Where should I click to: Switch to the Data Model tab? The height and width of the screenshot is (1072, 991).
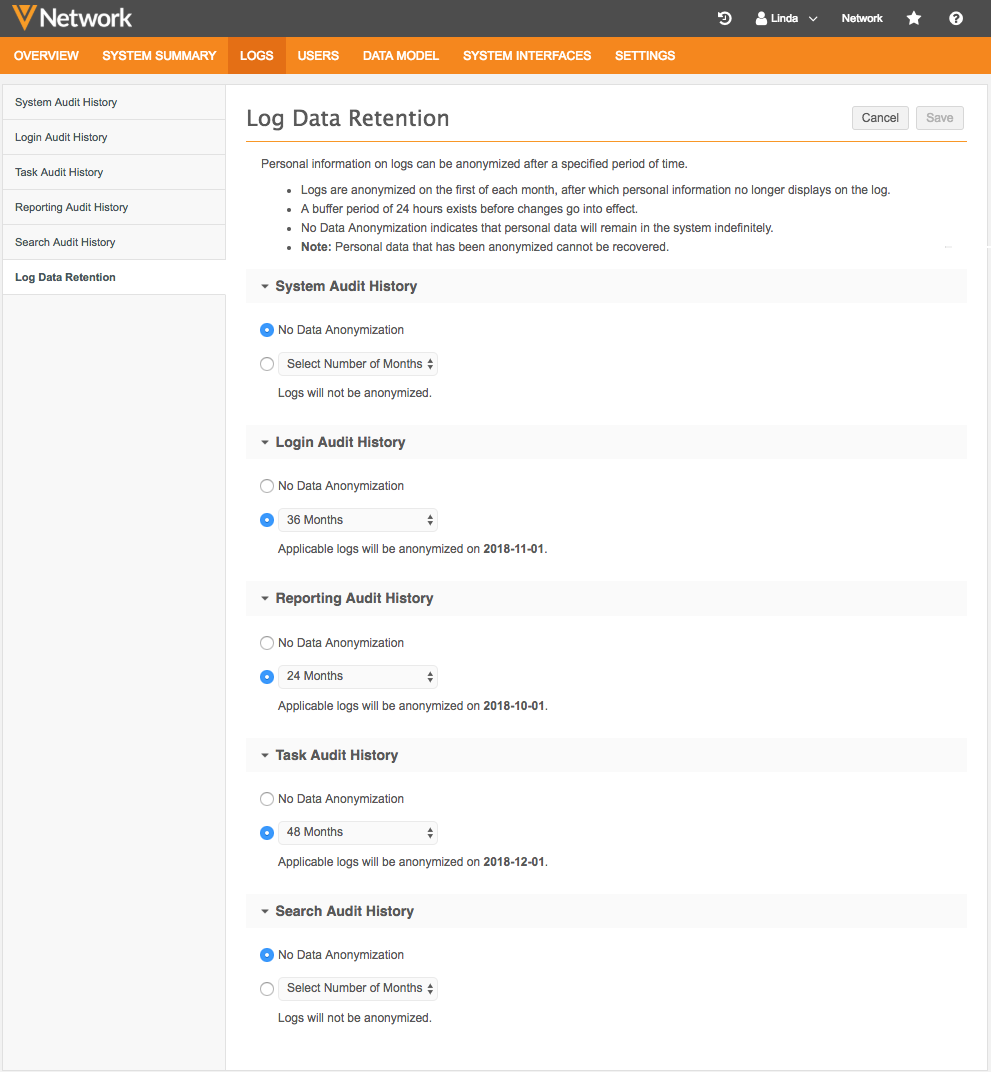click(x=400, y=56)
